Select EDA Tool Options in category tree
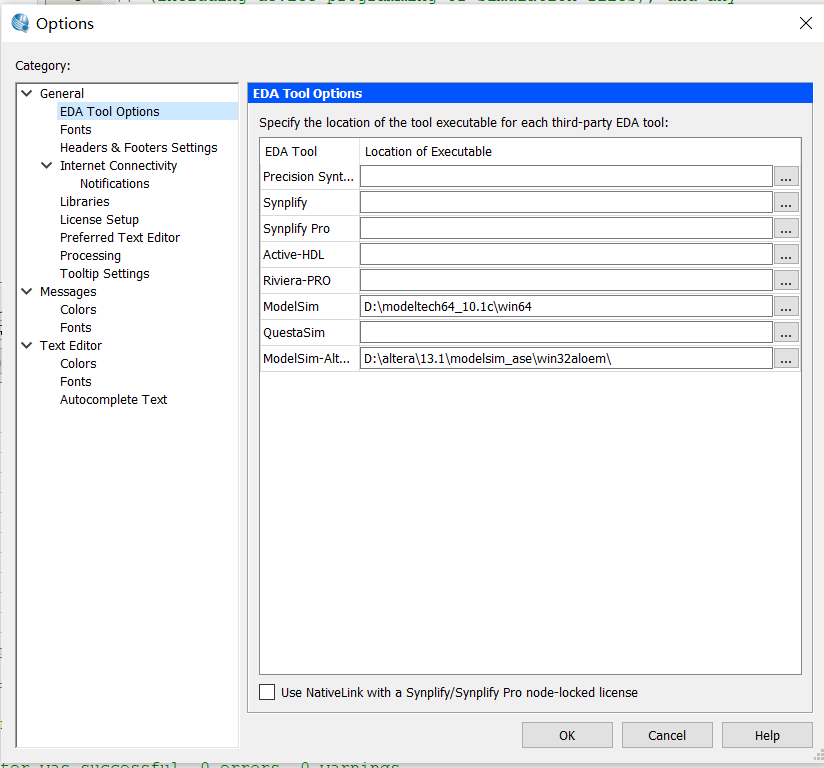The image size is (824, 768). click(x=109, y=111)
